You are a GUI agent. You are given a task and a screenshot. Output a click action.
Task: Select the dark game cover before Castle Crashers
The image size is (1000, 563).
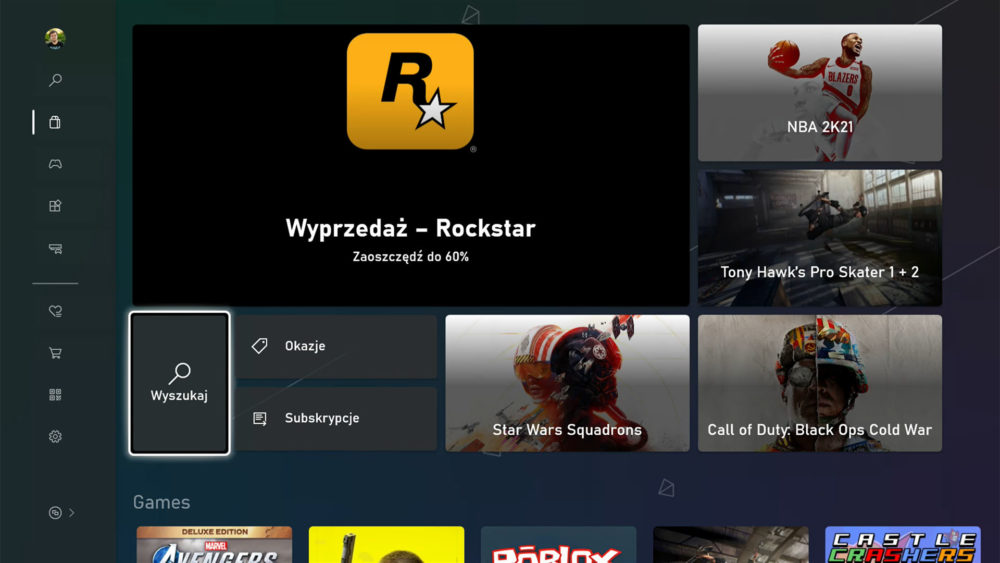pos(731,545)
